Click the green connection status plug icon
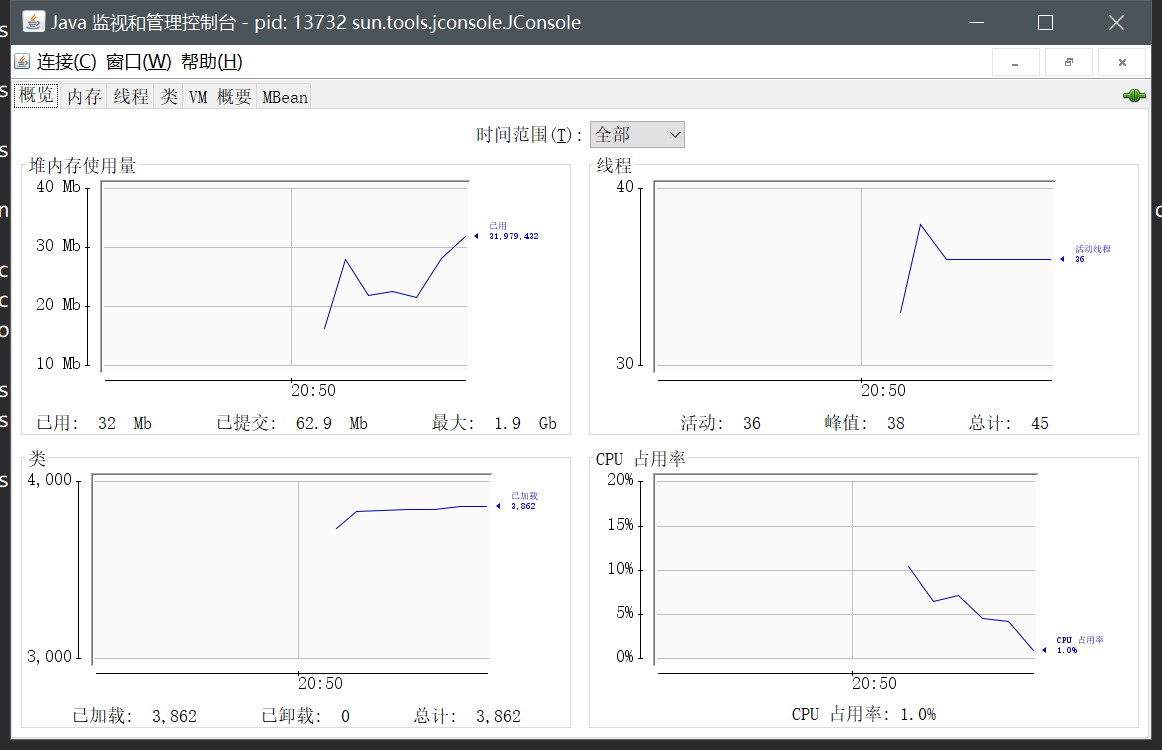1162x750 pixels. coord(1134,95)
